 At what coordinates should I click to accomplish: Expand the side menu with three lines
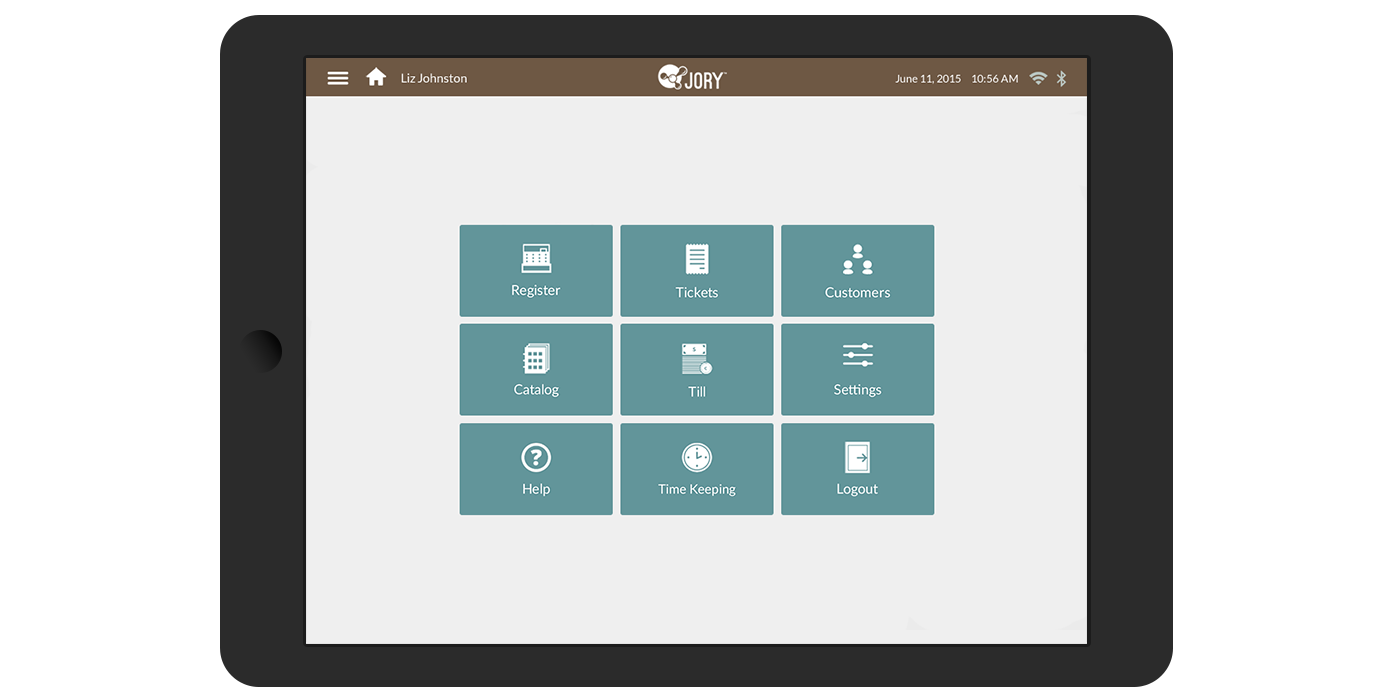(338, 77)
